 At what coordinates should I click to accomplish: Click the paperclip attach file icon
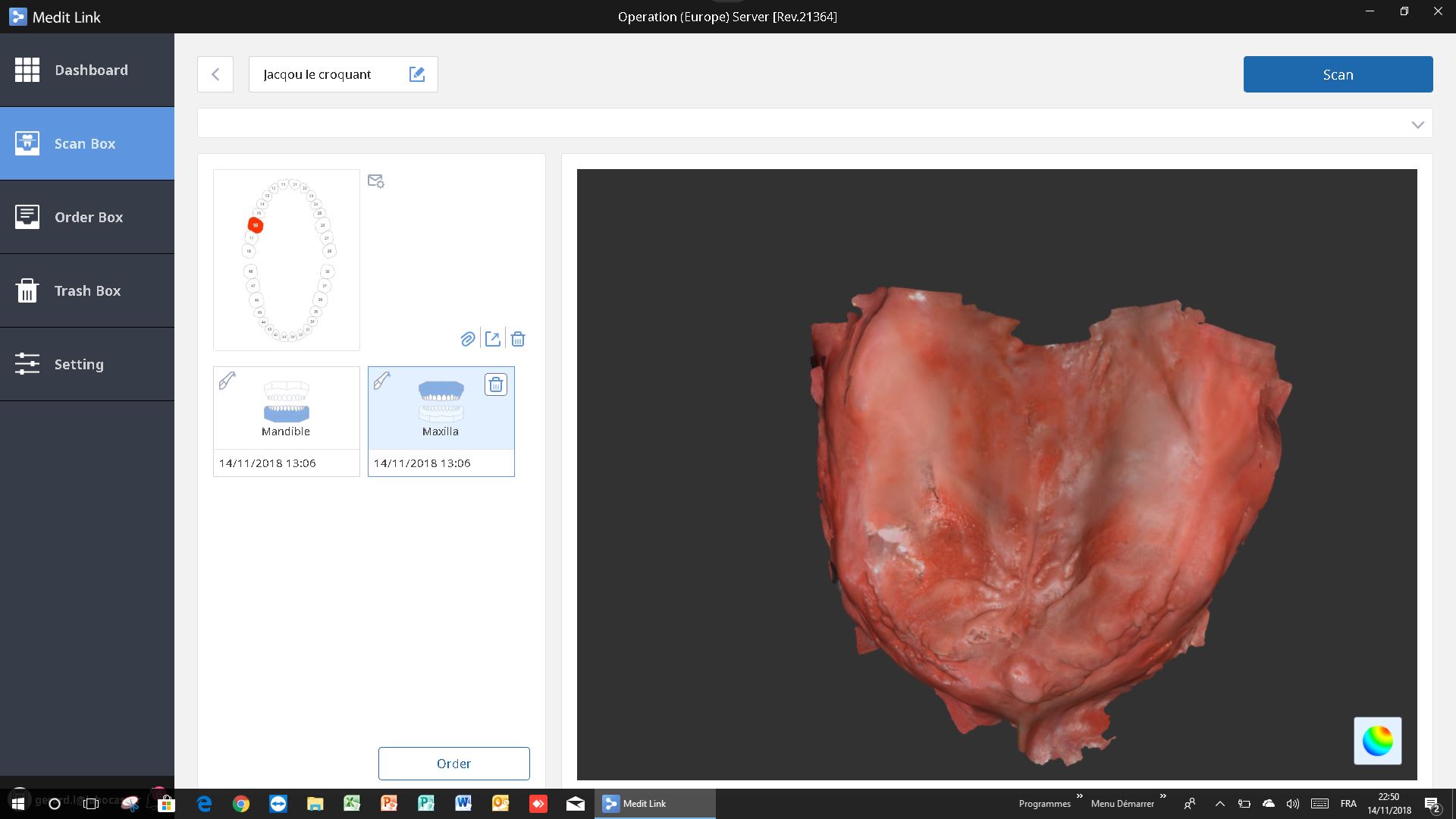pos(468,339)
